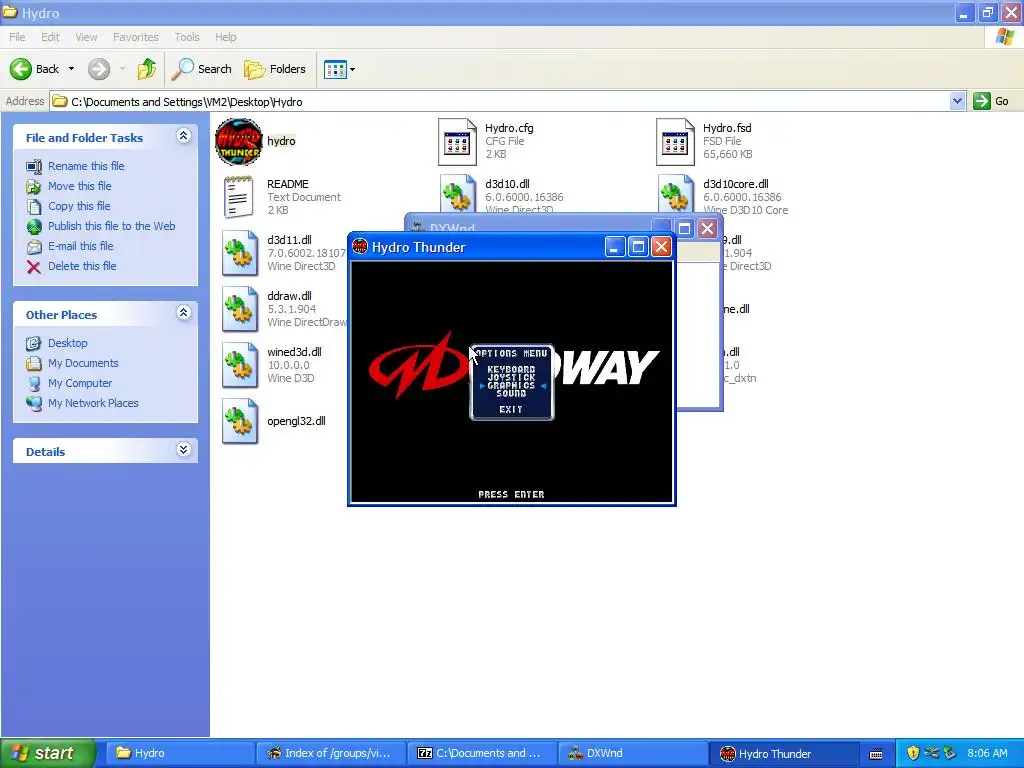
Task: Go up one folder level
Action: (147, 69)
